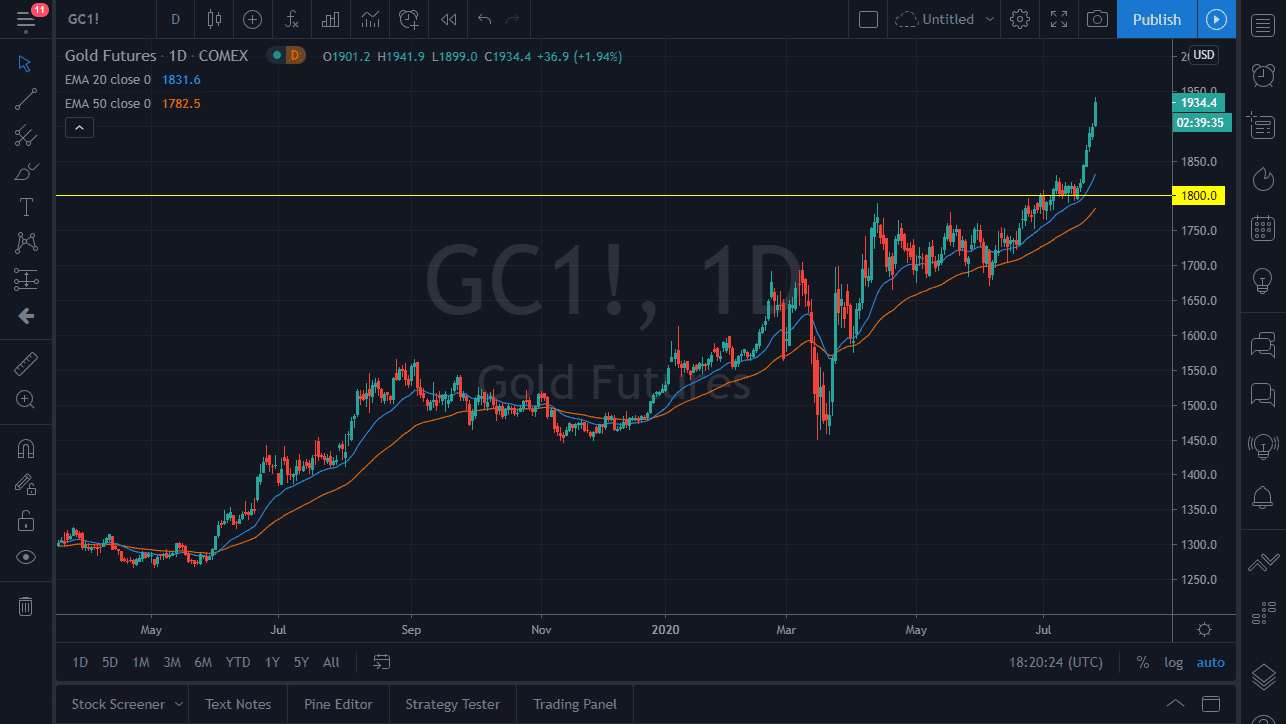
Task: Click the D status pill beside COMEX
Action: (295, 56)
